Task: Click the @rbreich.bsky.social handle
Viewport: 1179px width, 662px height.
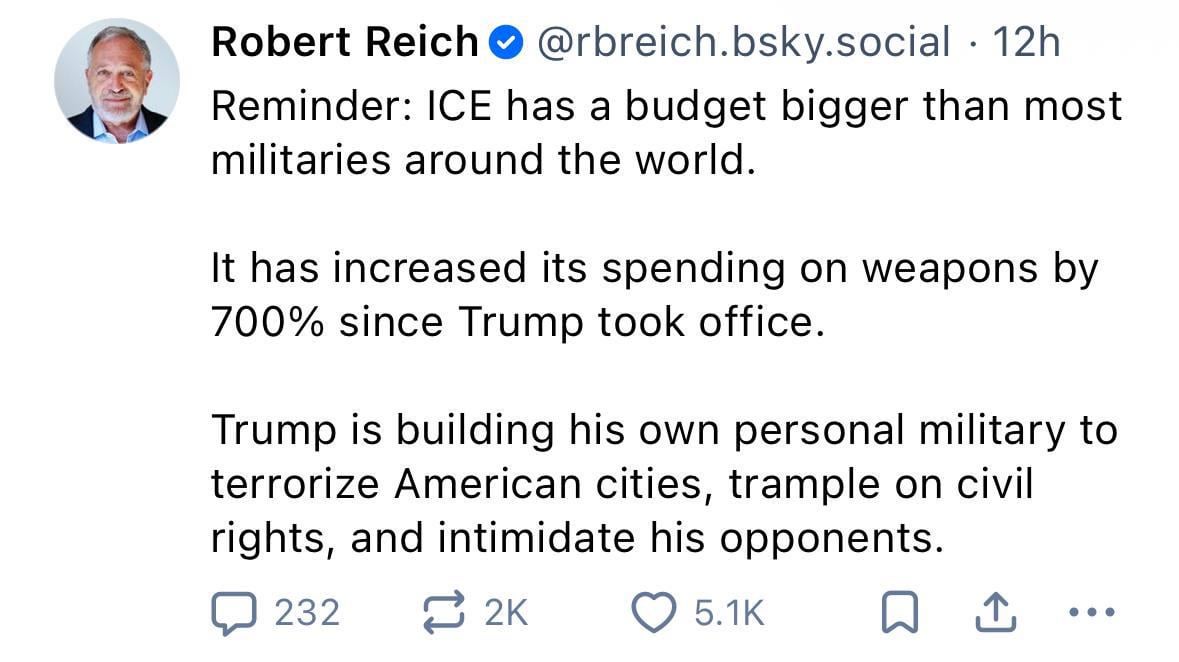Action: tap(743, 42)
